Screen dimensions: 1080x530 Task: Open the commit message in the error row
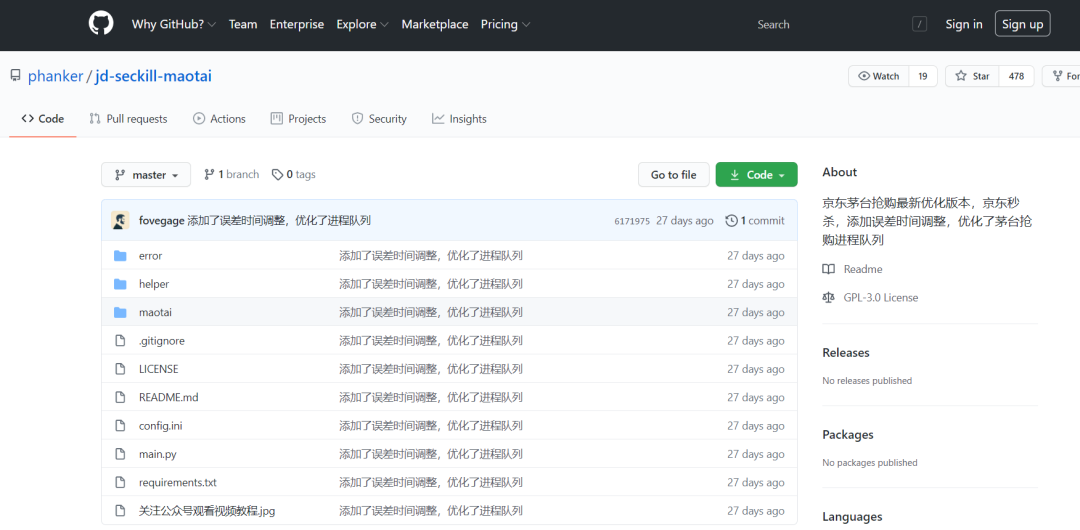(430, 256)
